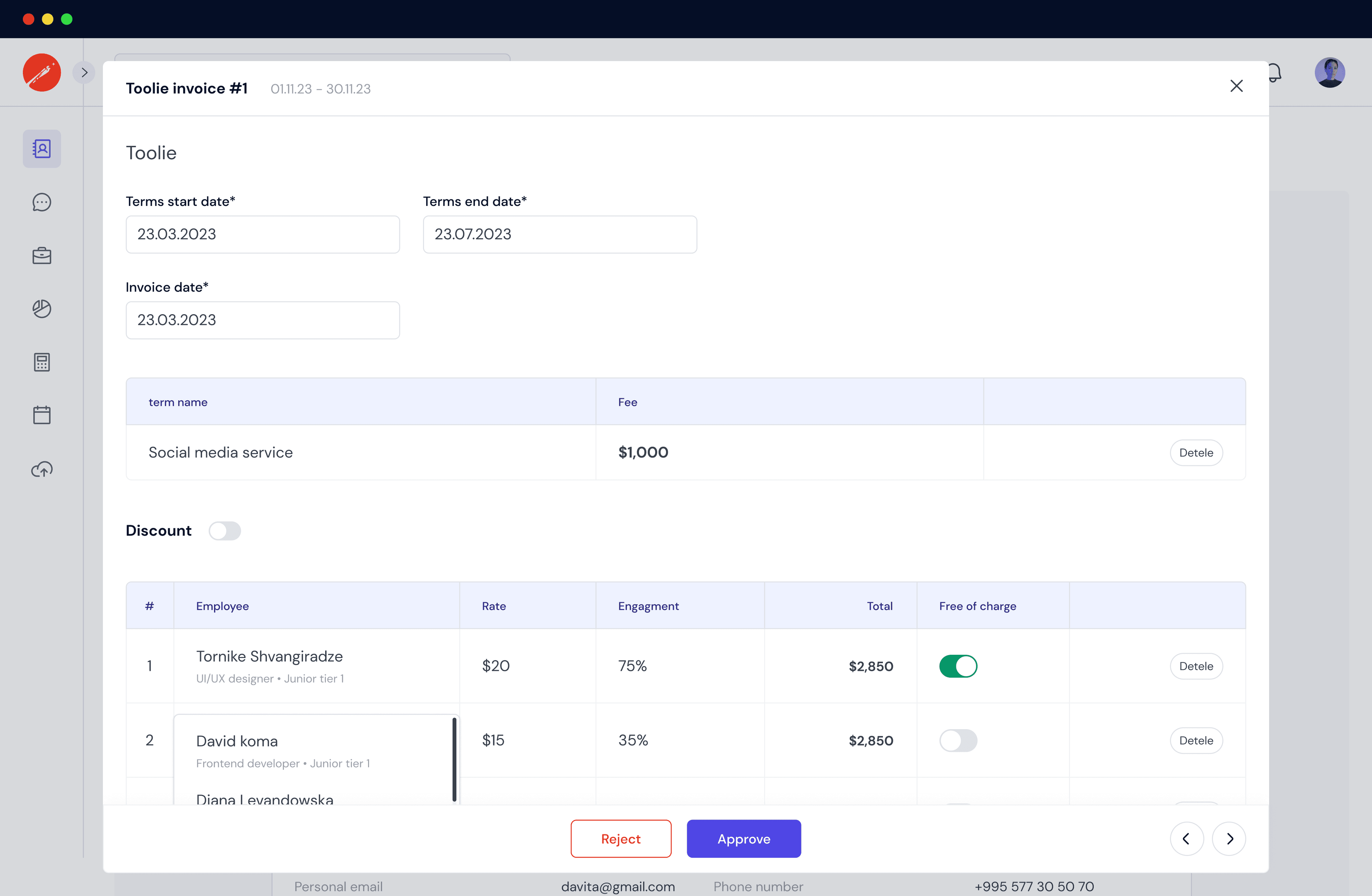Open the Messages chat icon in sidebar
This screenshot has width=1372, height=896.
click(41, 202)
